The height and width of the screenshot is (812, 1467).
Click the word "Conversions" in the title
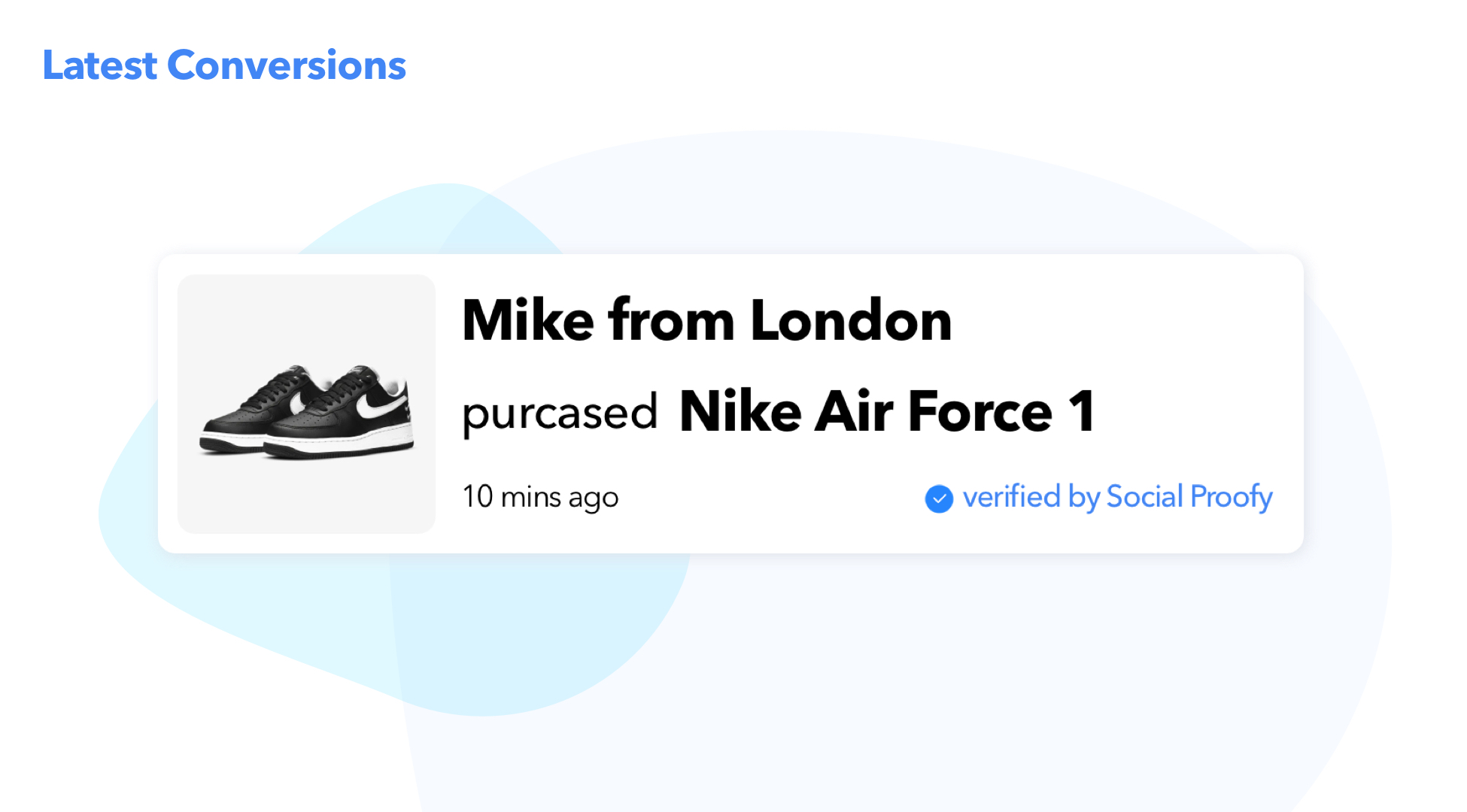(287, 65)
